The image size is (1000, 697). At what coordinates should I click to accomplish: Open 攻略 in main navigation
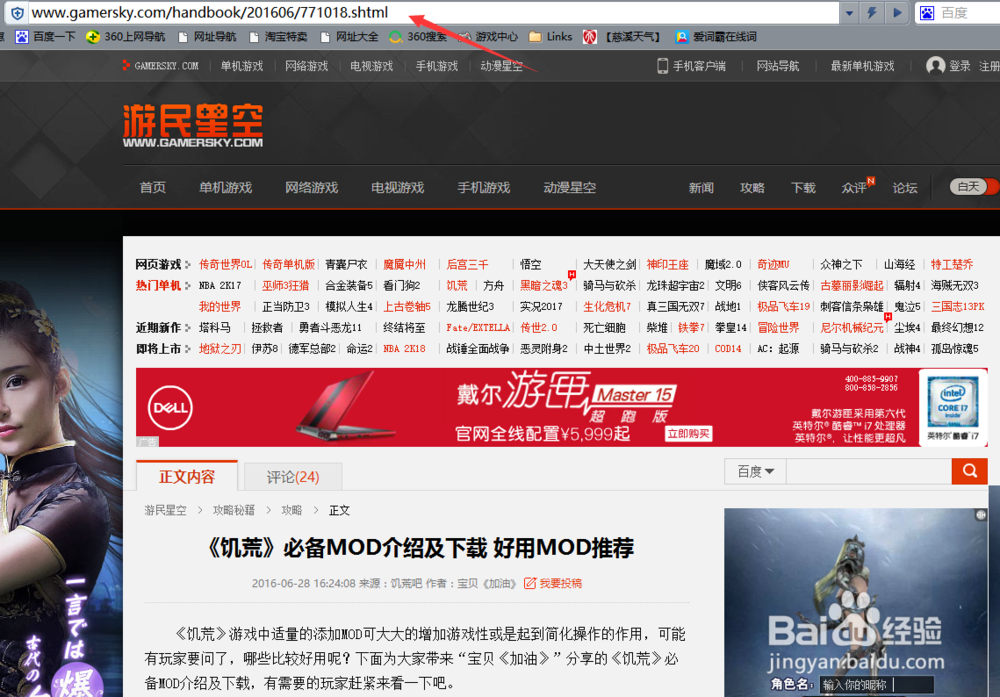point(752,187)
